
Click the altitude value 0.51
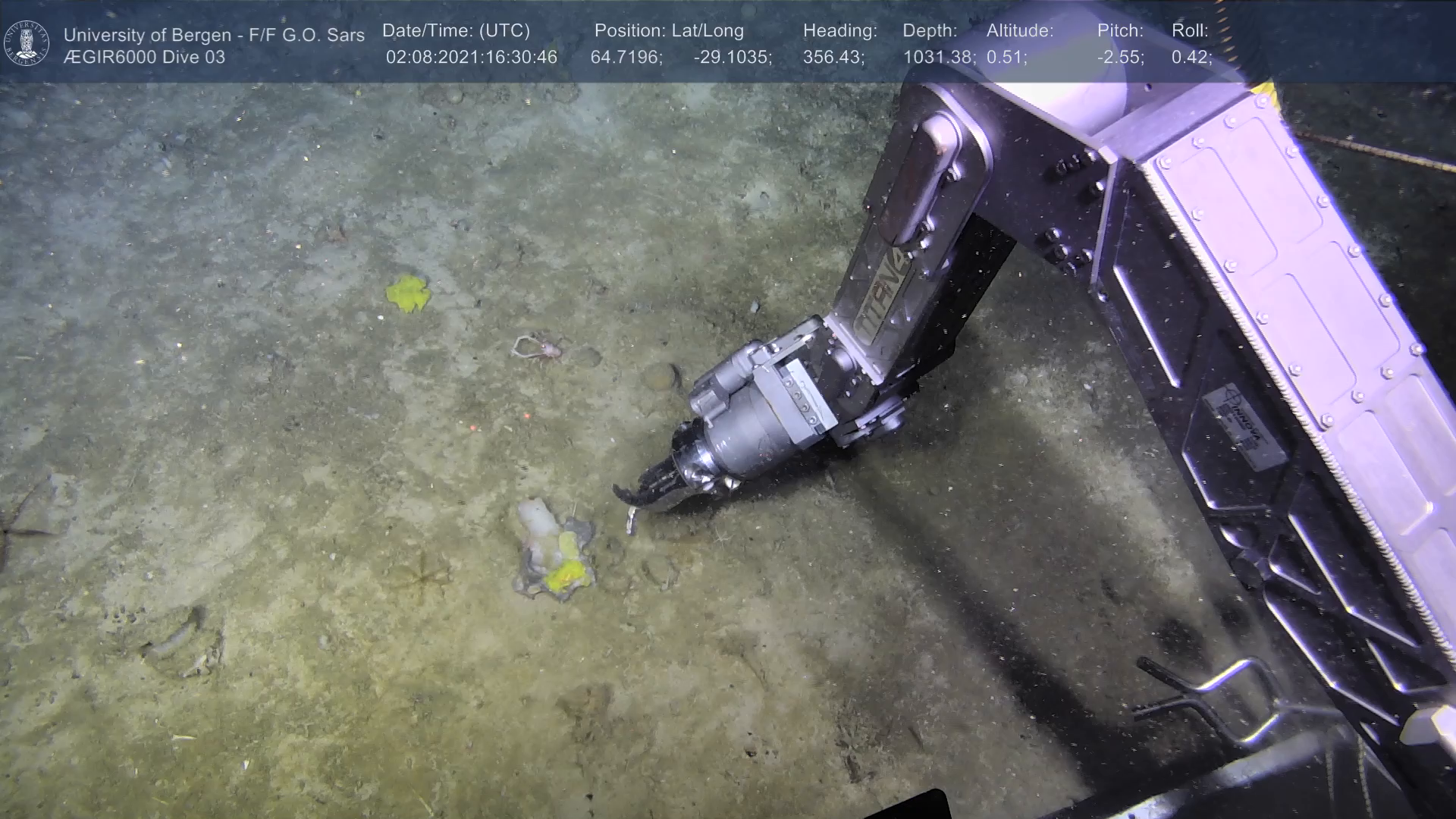[x=1006, y=58]
